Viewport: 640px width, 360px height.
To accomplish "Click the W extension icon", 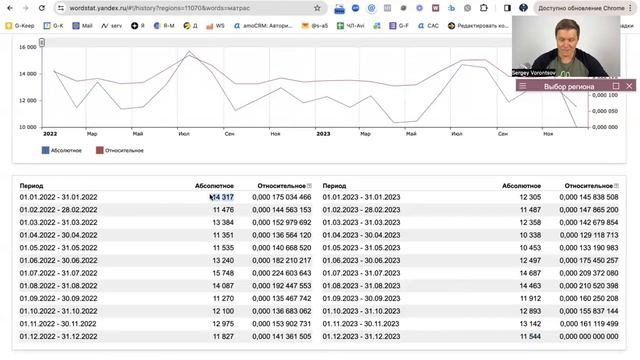I will tap(436, 8).
